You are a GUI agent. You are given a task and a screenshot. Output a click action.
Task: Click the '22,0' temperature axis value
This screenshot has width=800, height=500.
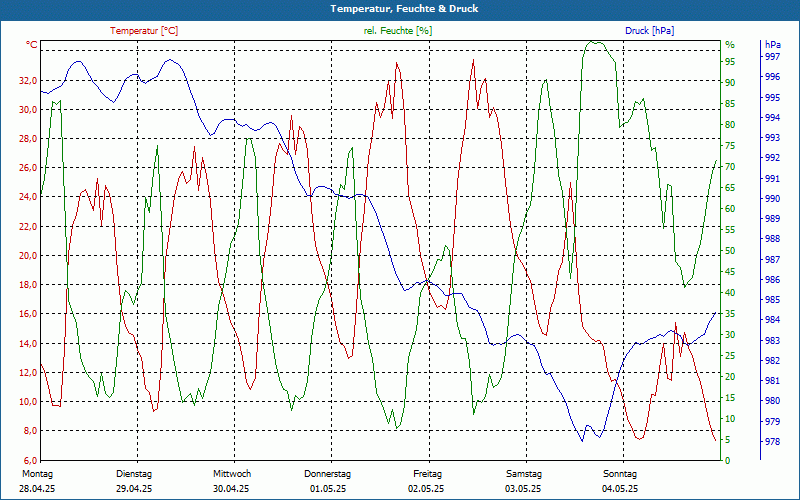29,227
